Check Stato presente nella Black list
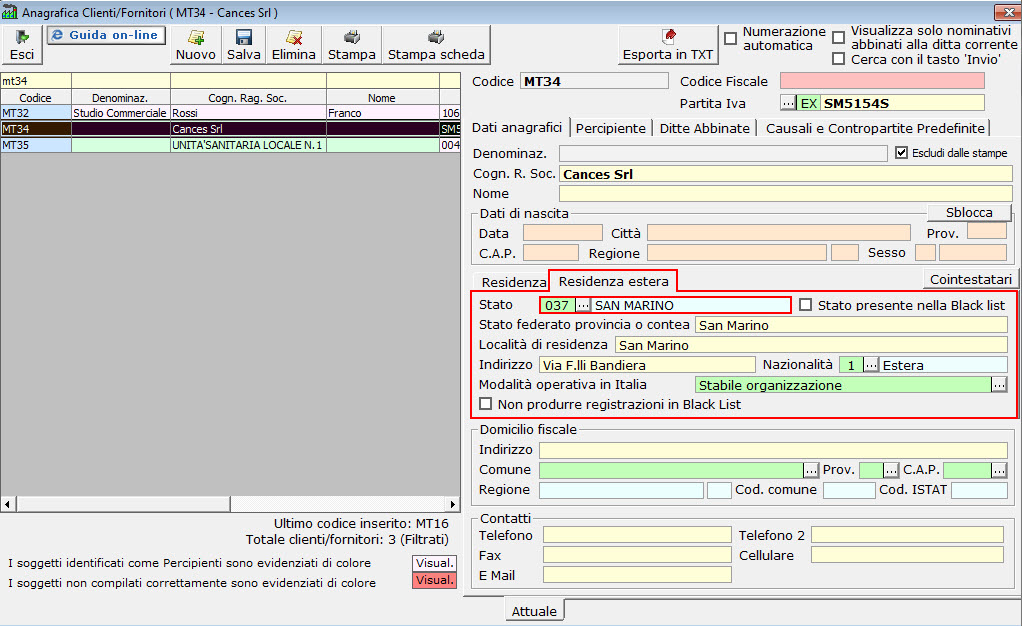Viewport: 1022px width, 626px height. tap(805, 305)
